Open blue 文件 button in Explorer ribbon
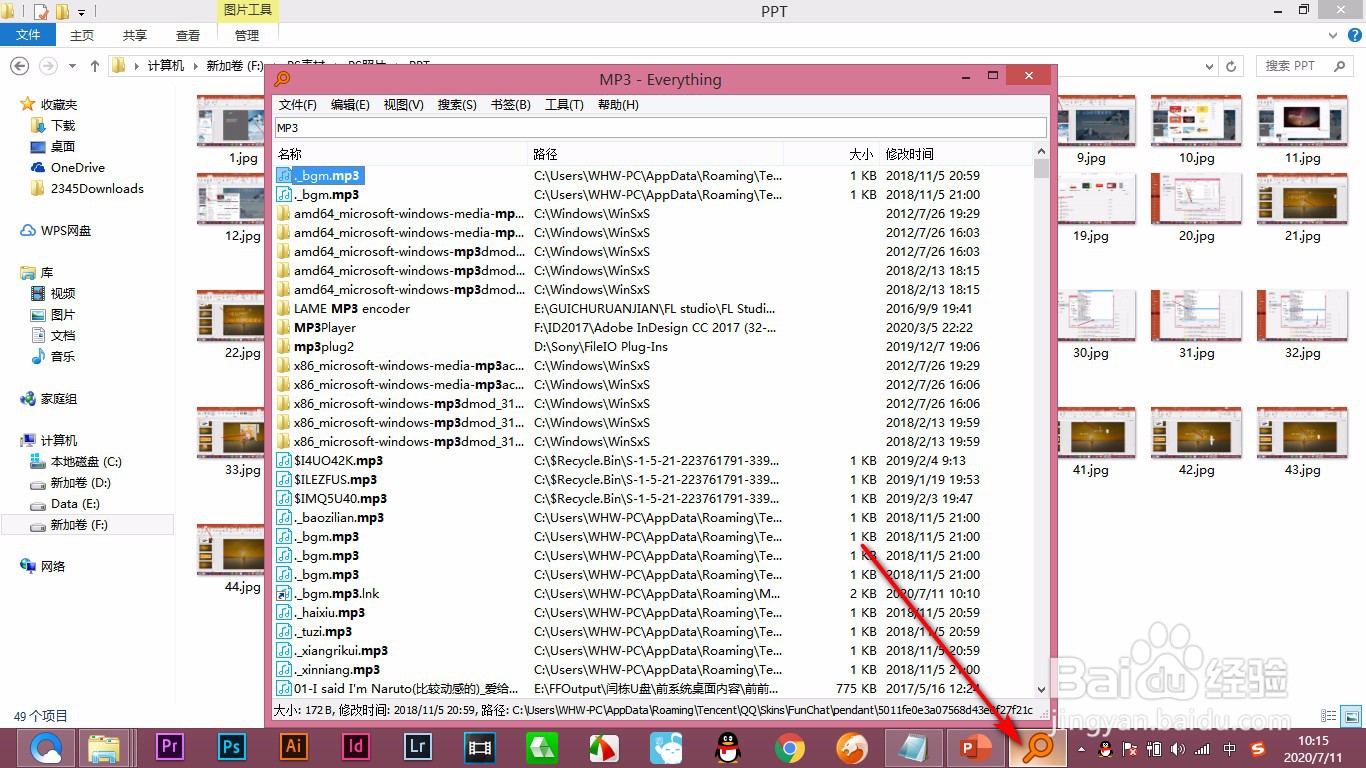 coord(29,35)
